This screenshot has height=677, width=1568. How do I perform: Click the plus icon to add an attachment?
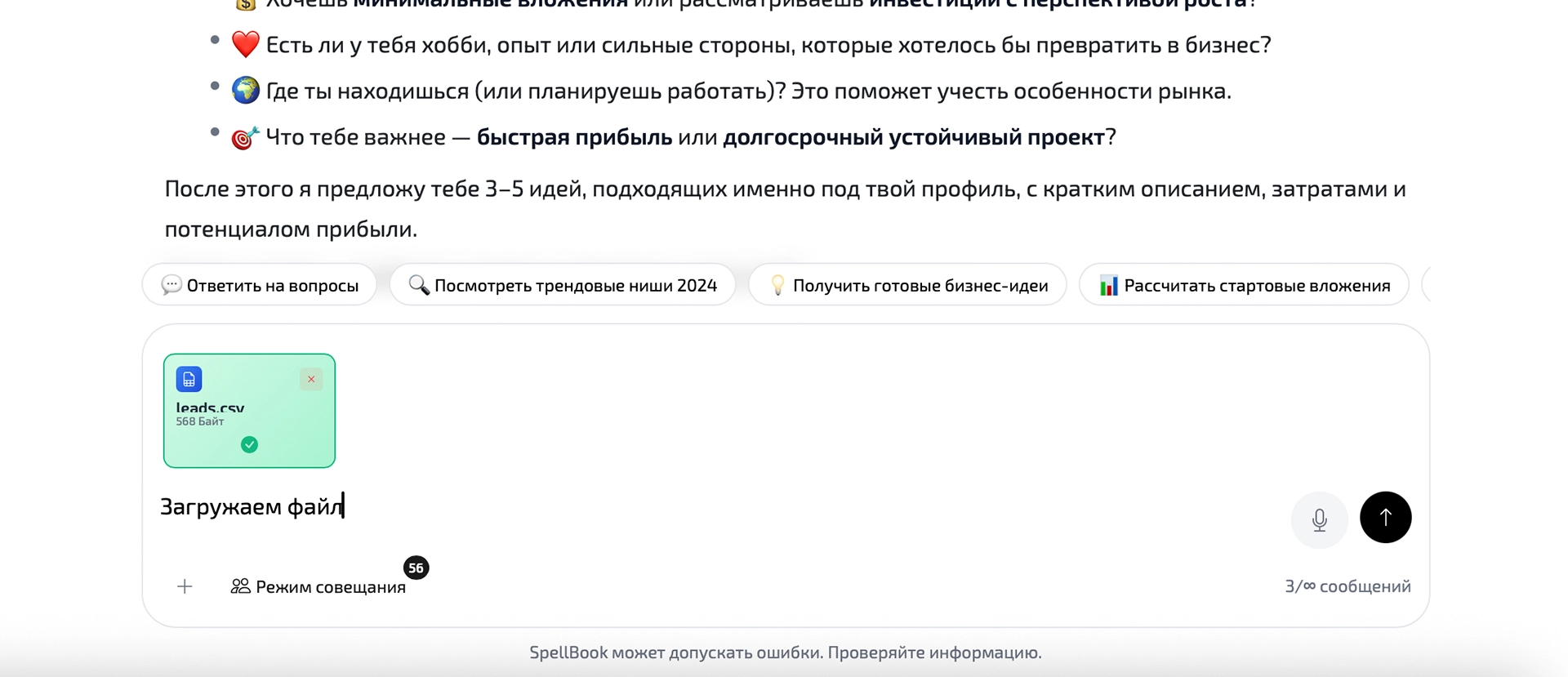click(x=185, y=586)
